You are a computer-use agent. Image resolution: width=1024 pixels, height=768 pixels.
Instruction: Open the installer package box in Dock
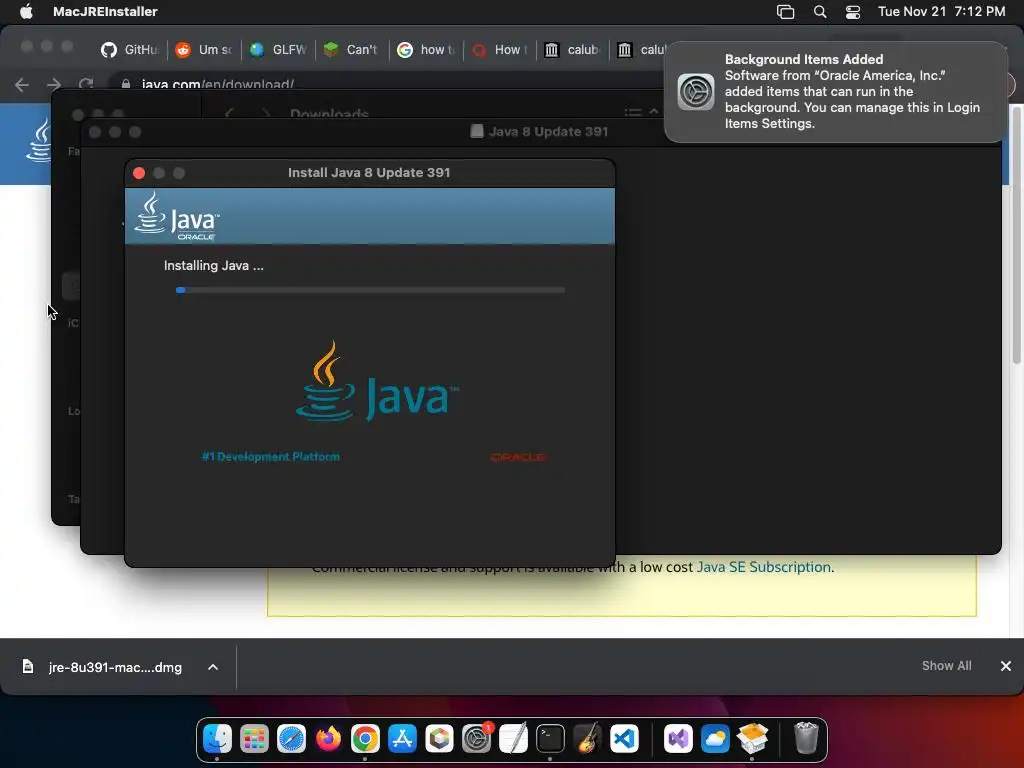pos(752,739)
